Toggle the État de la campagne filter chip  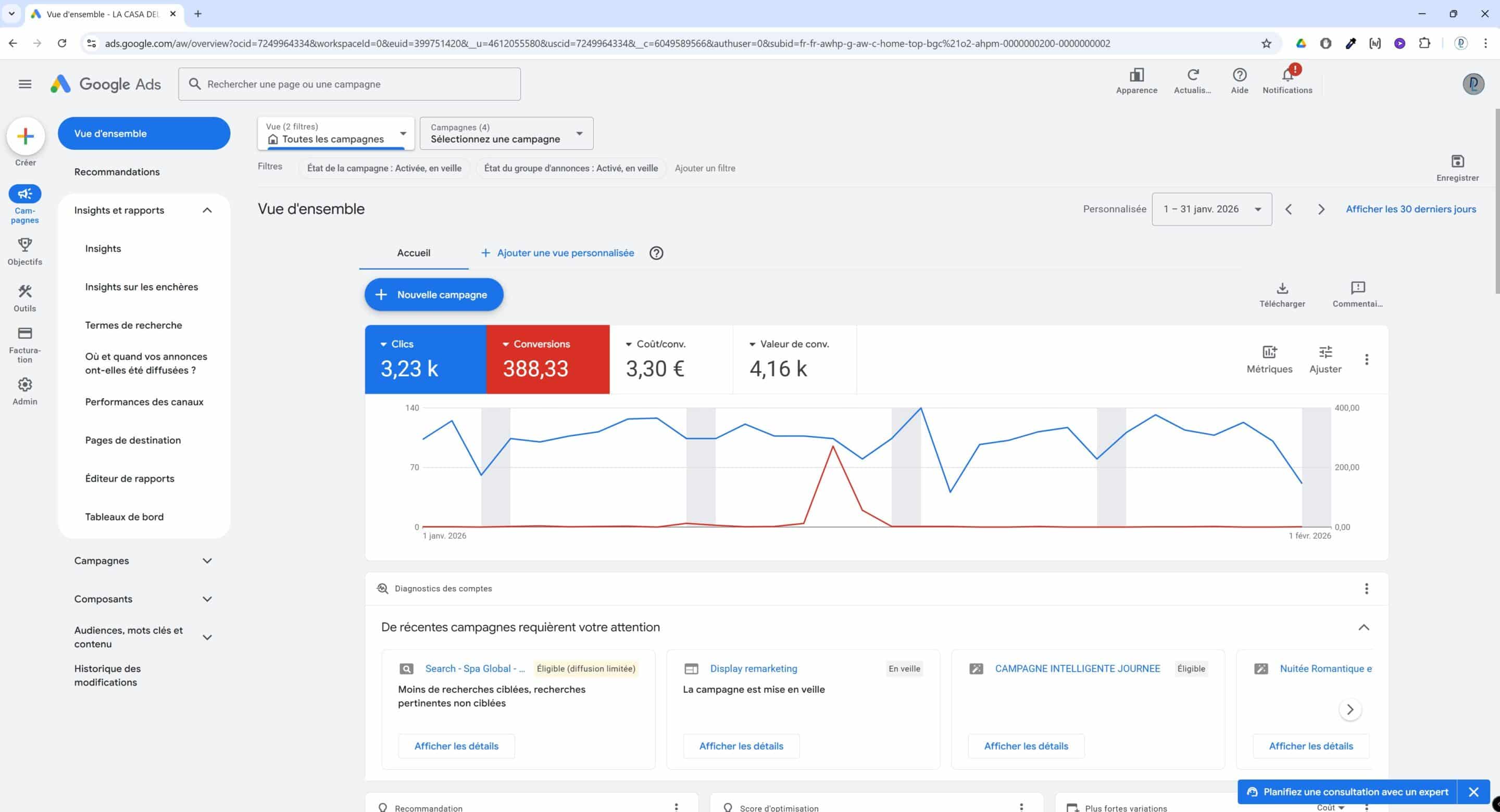point(384,168)
